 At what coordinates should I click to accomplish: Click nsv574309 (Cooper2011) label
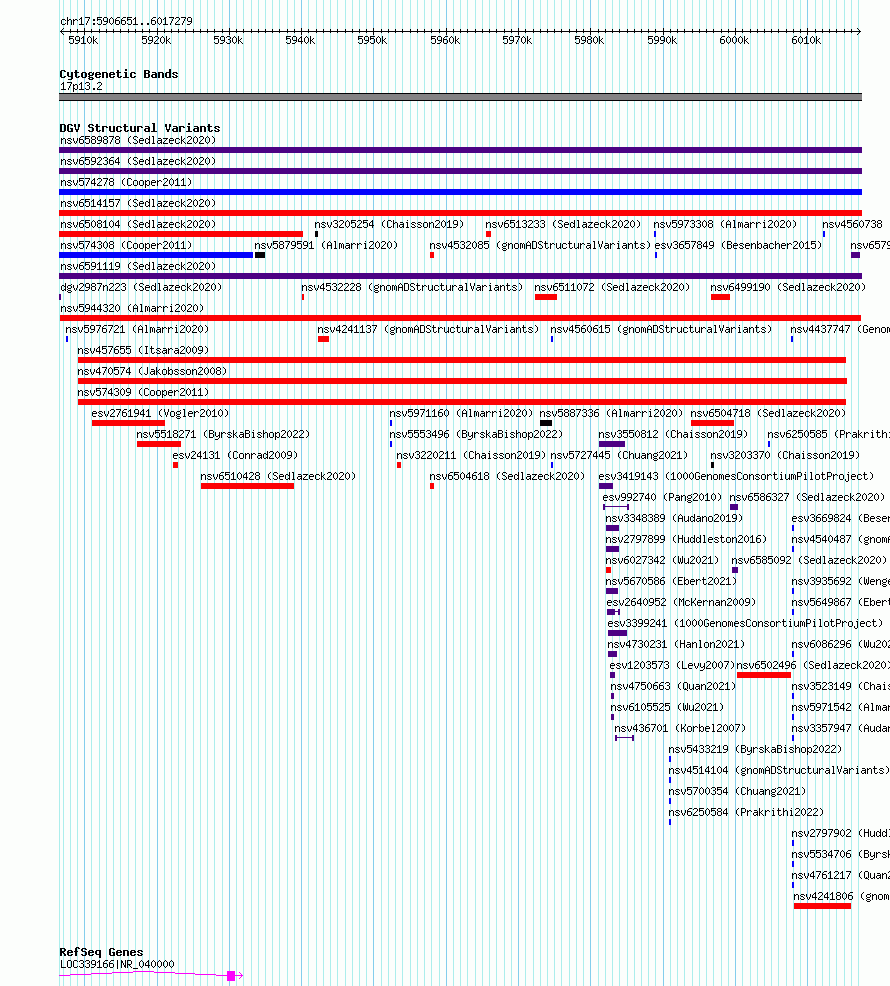coord(143,392)
